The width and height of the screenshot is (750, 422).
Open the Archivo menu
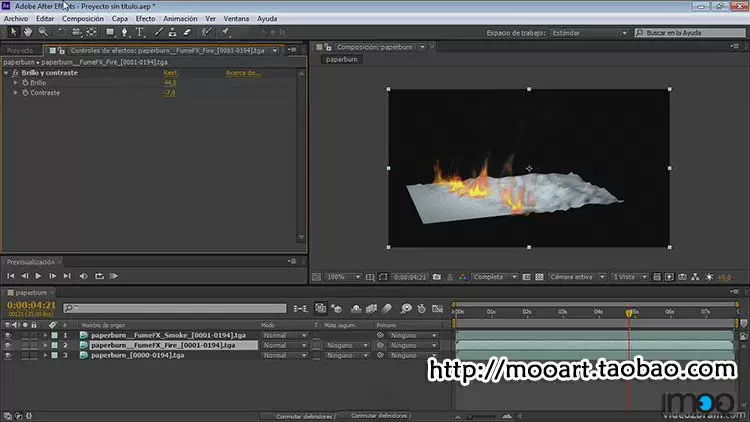click(x=16, y=19)
